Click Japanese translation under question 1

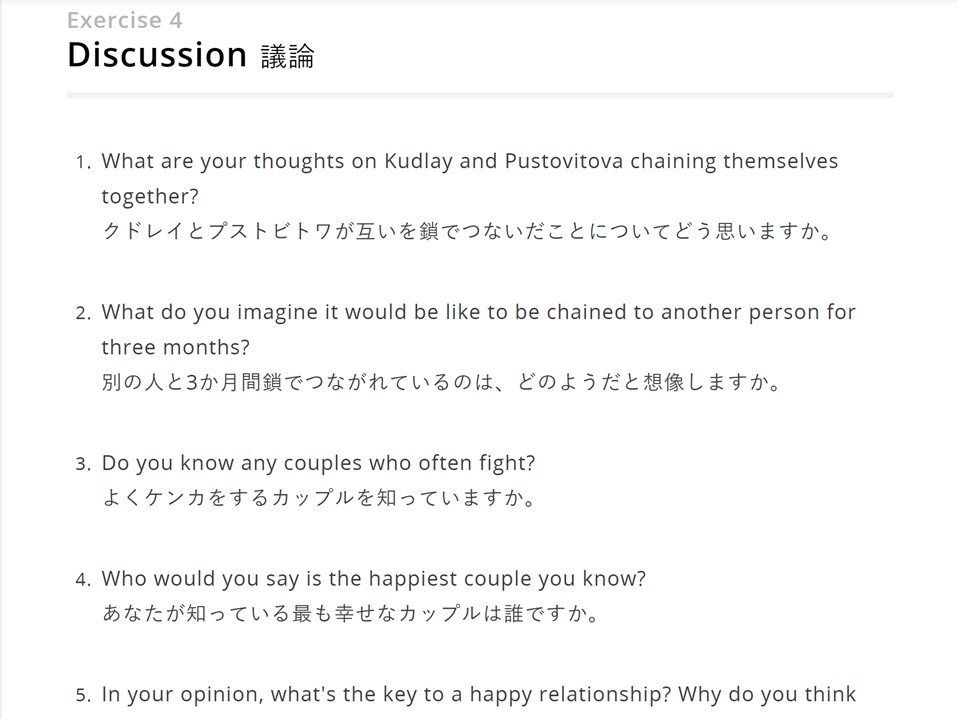click(467, 231)
